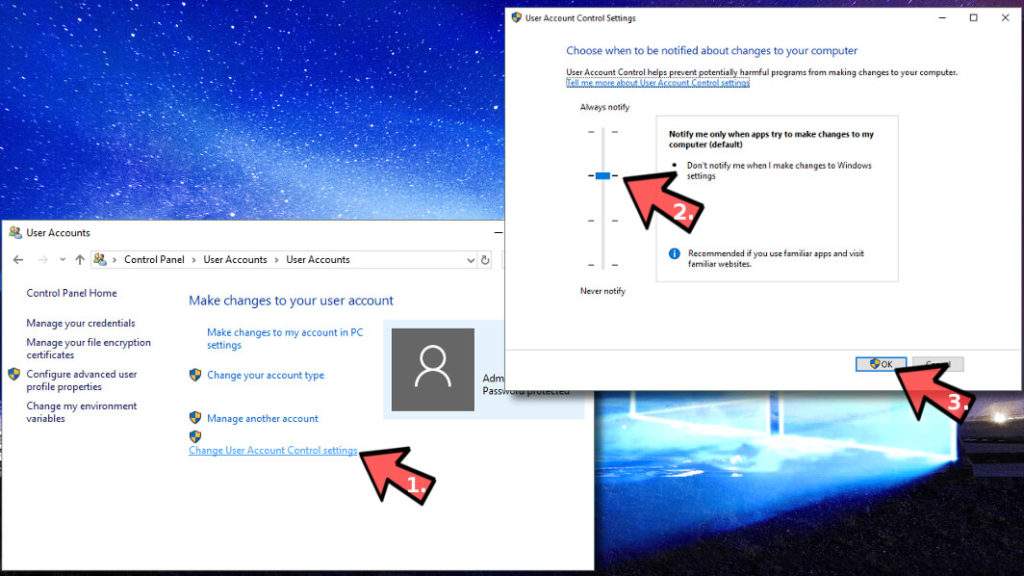1024x576 pixels.
Task: Minimize the User Accounts window
Action: [x=498, y=232]
